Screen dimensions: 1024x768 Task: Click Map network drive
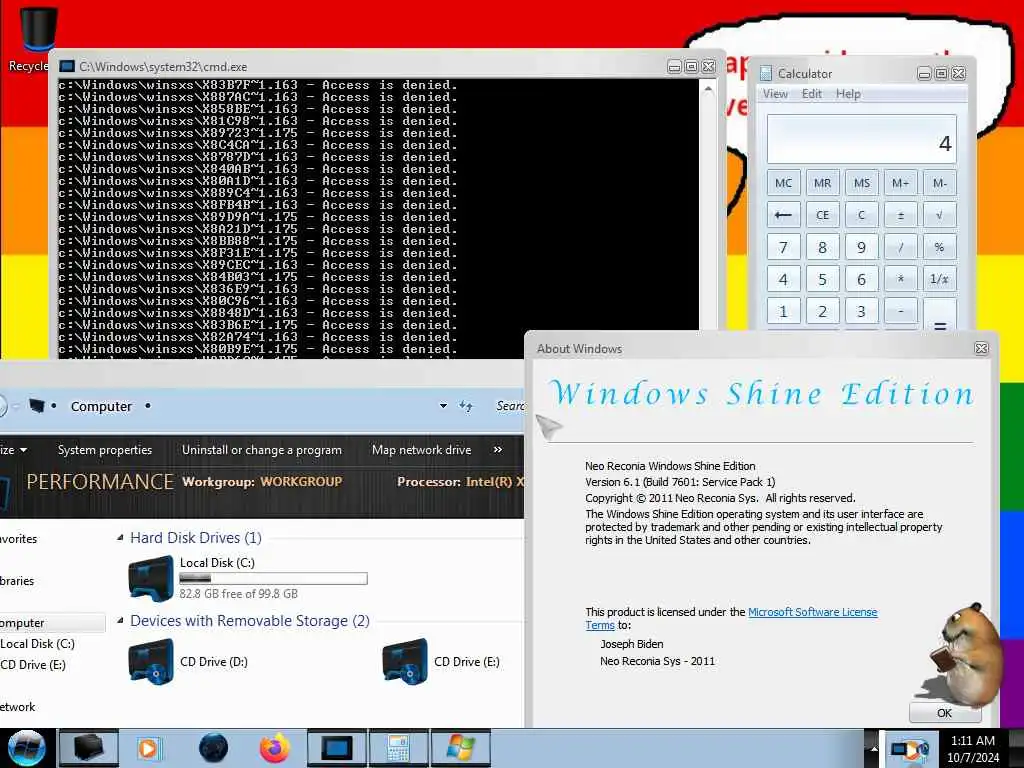(x=421, y=450)
